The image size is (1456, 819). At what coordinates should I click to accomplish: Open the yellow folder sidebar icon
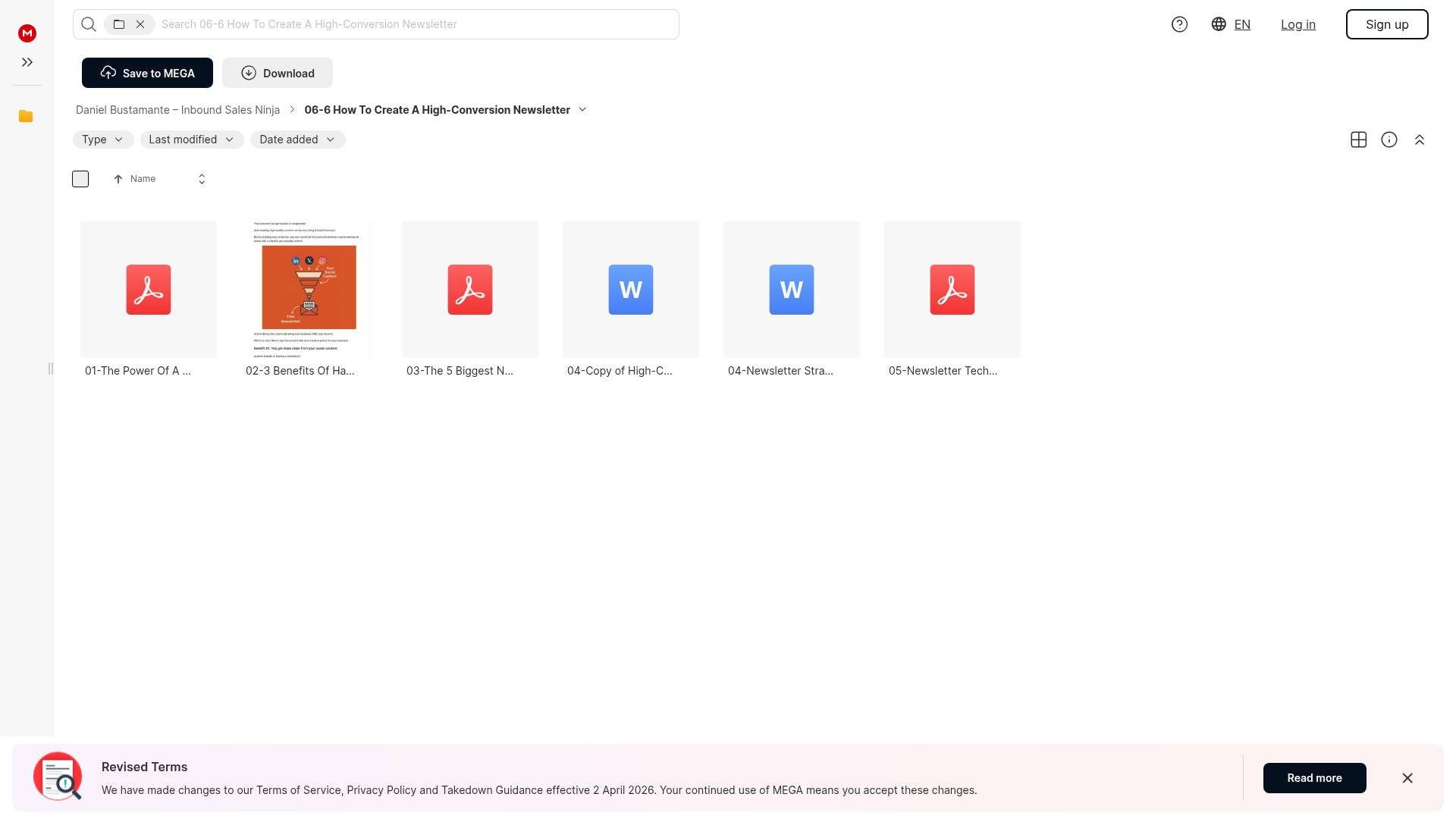pos(26,116)
